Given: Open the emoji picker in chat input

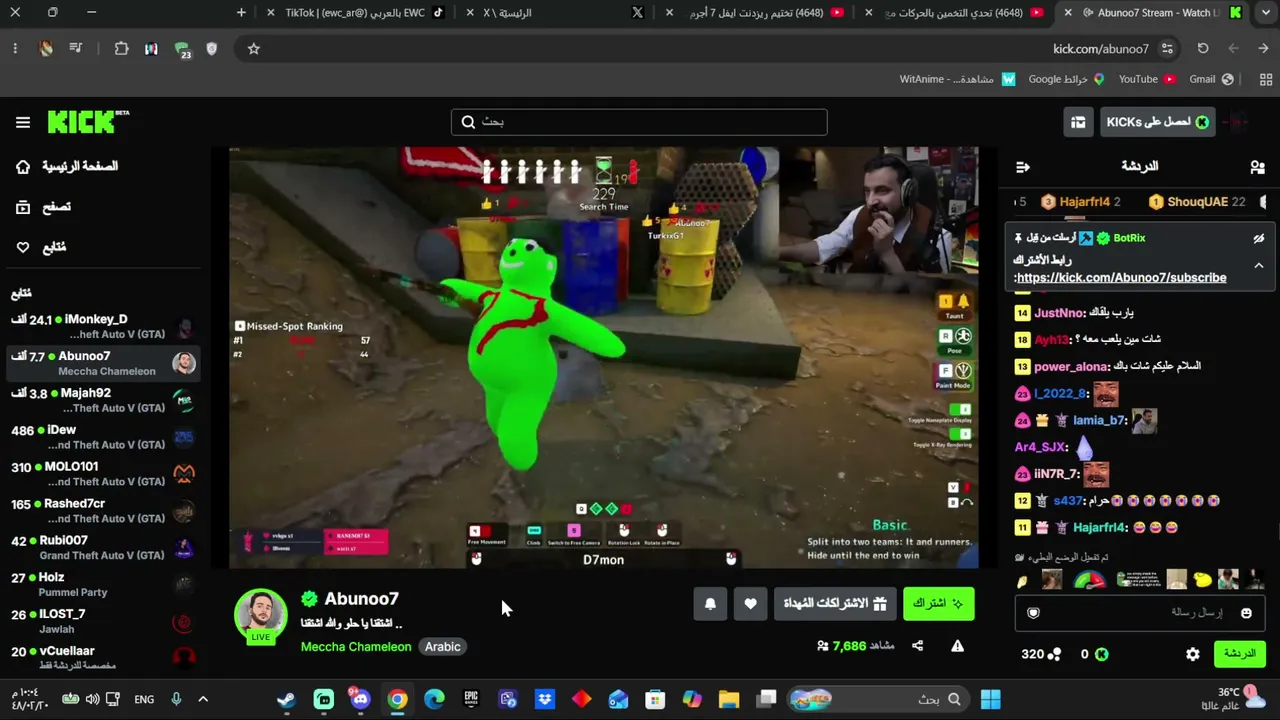Looking at the screenshot, I should (1246, 613).
